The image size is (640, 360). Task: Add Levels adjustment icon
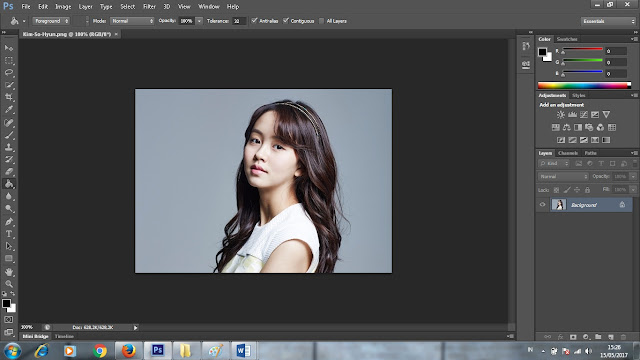tap(572, 115)
